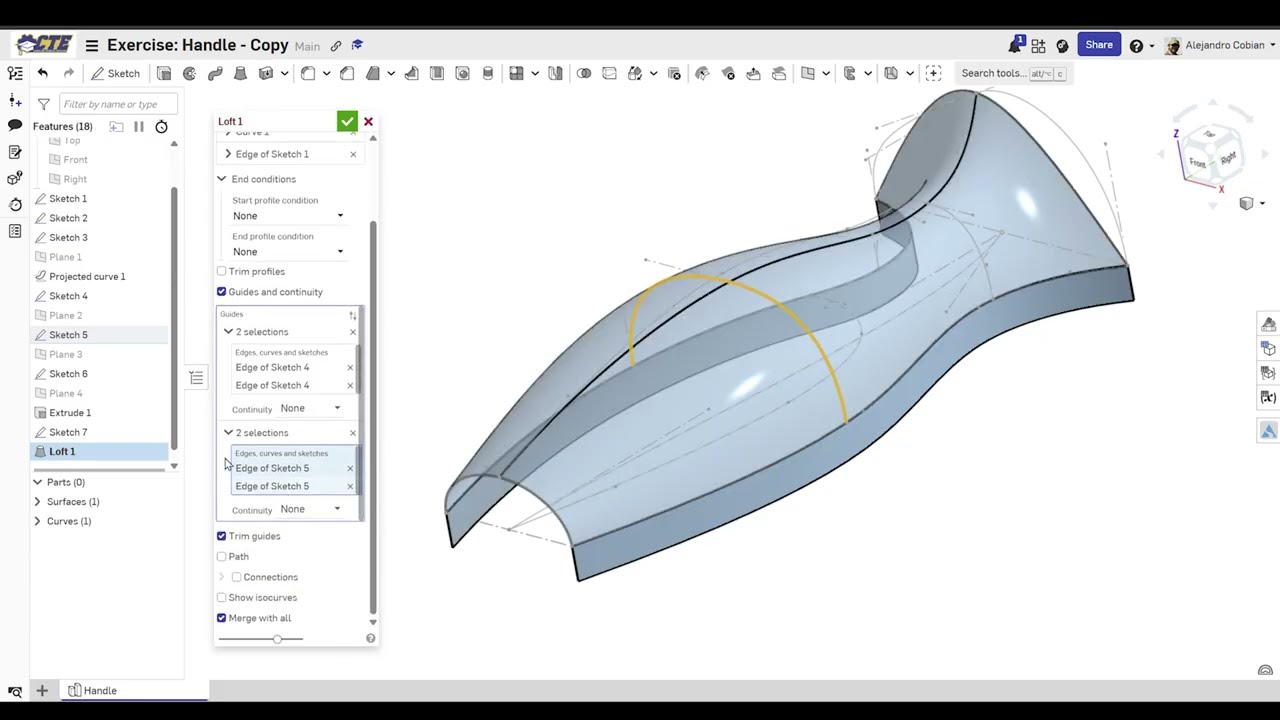Click the Share button
1280x720 pixels.
point(1098,45)
